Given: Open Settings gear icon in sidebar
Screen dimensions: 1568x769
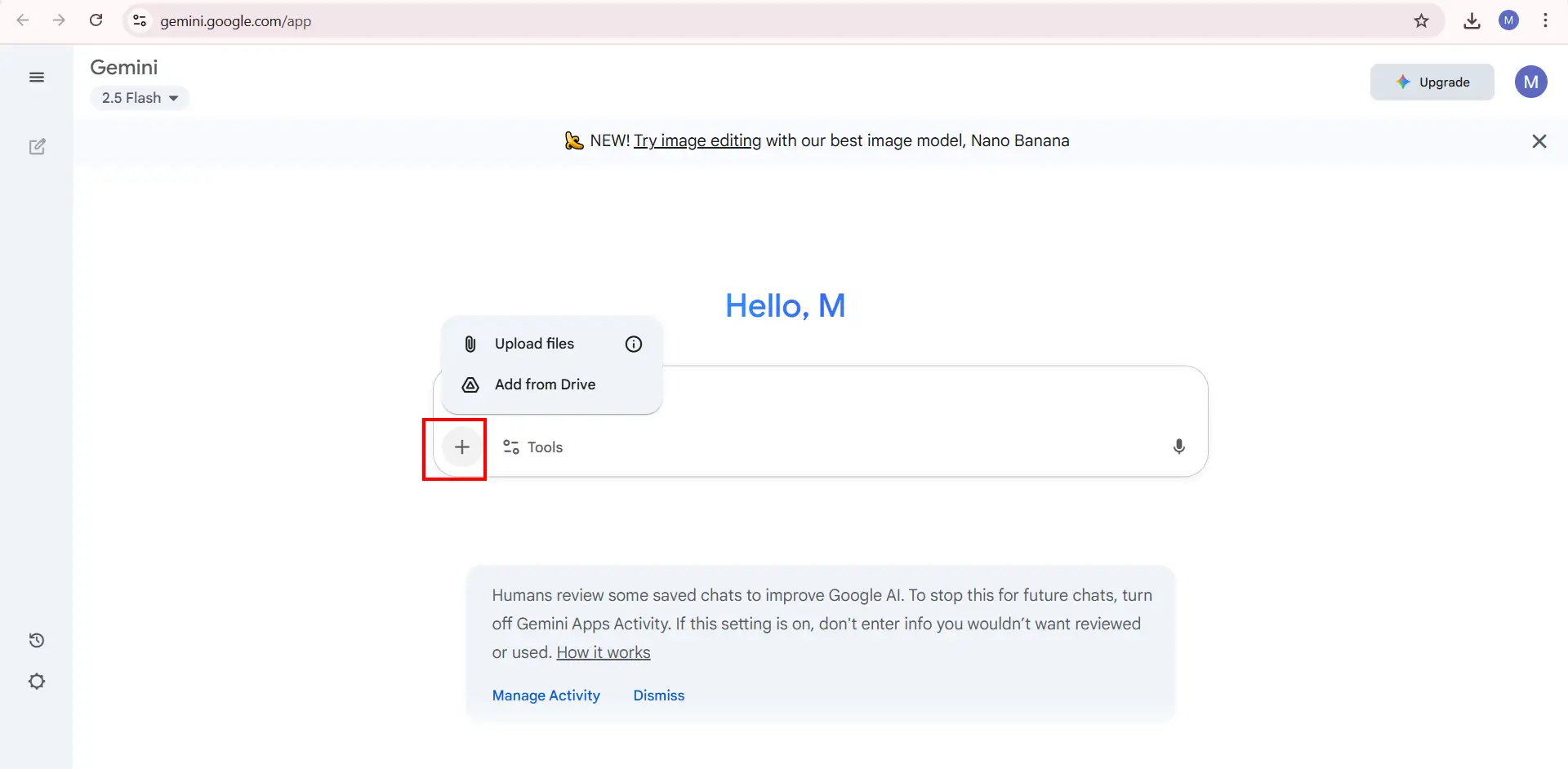Looking at the screenshot, I should [37, 682].
